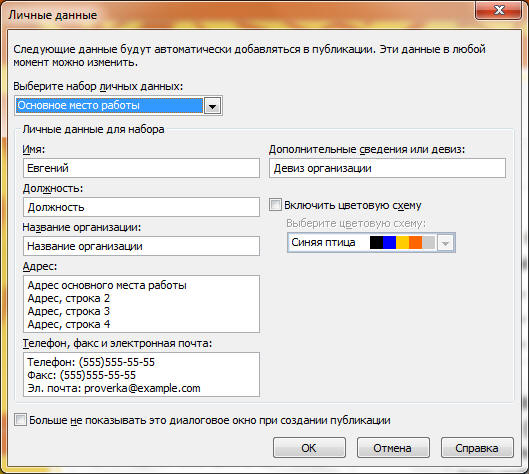Viewport: 529px width, 474px height.
Task: Click inside the Адрес multiline text box
Action: pos(141,304)
